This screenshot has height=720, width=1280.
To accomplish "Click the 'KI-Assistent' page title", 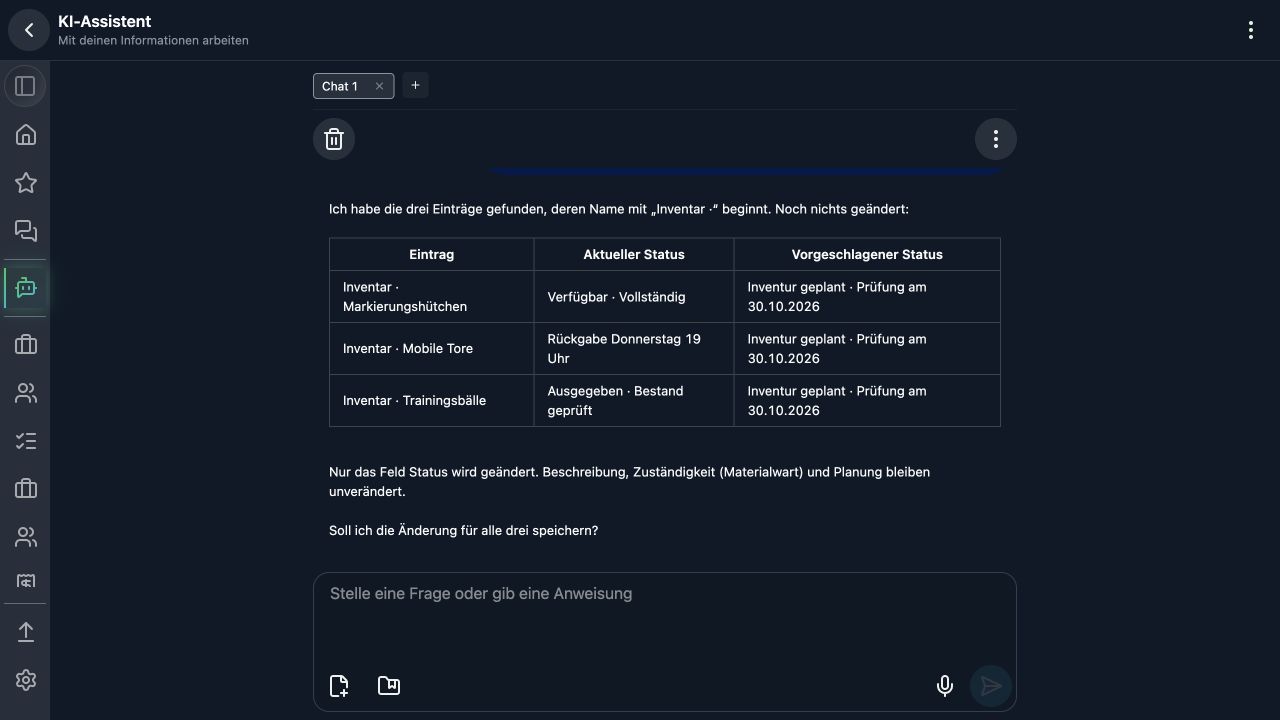I will coord(104,21).
